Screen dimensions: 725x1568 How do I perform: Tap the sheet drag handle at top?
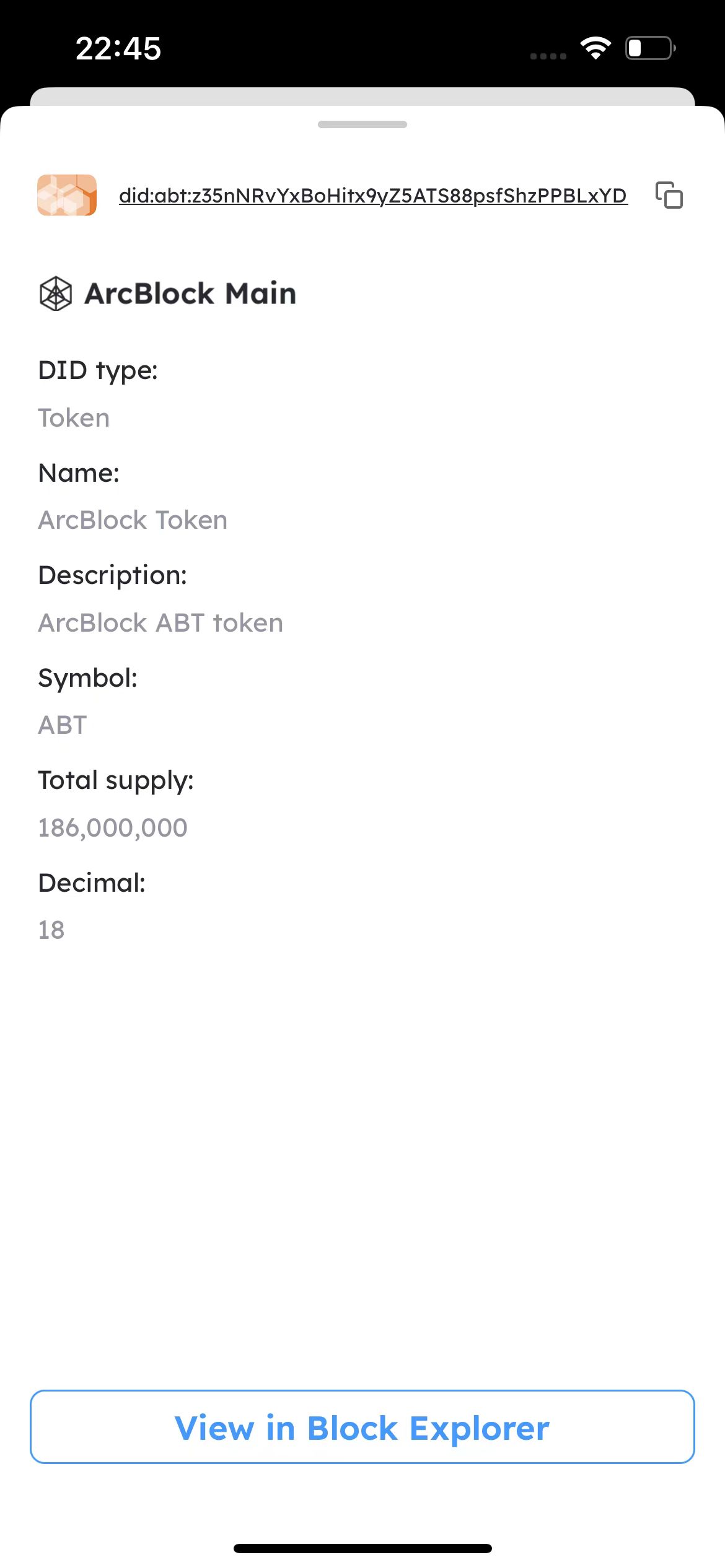[x=362, y=124]
